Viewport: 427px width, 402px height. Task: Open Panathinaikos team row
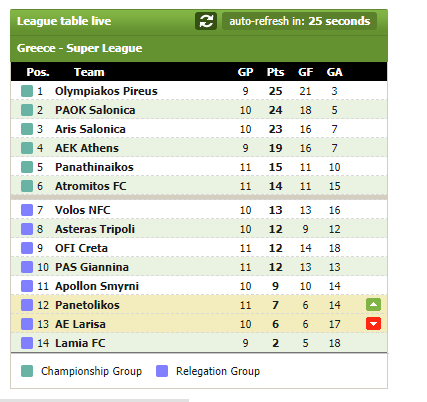pyautogui.click(x=199, y=167)
